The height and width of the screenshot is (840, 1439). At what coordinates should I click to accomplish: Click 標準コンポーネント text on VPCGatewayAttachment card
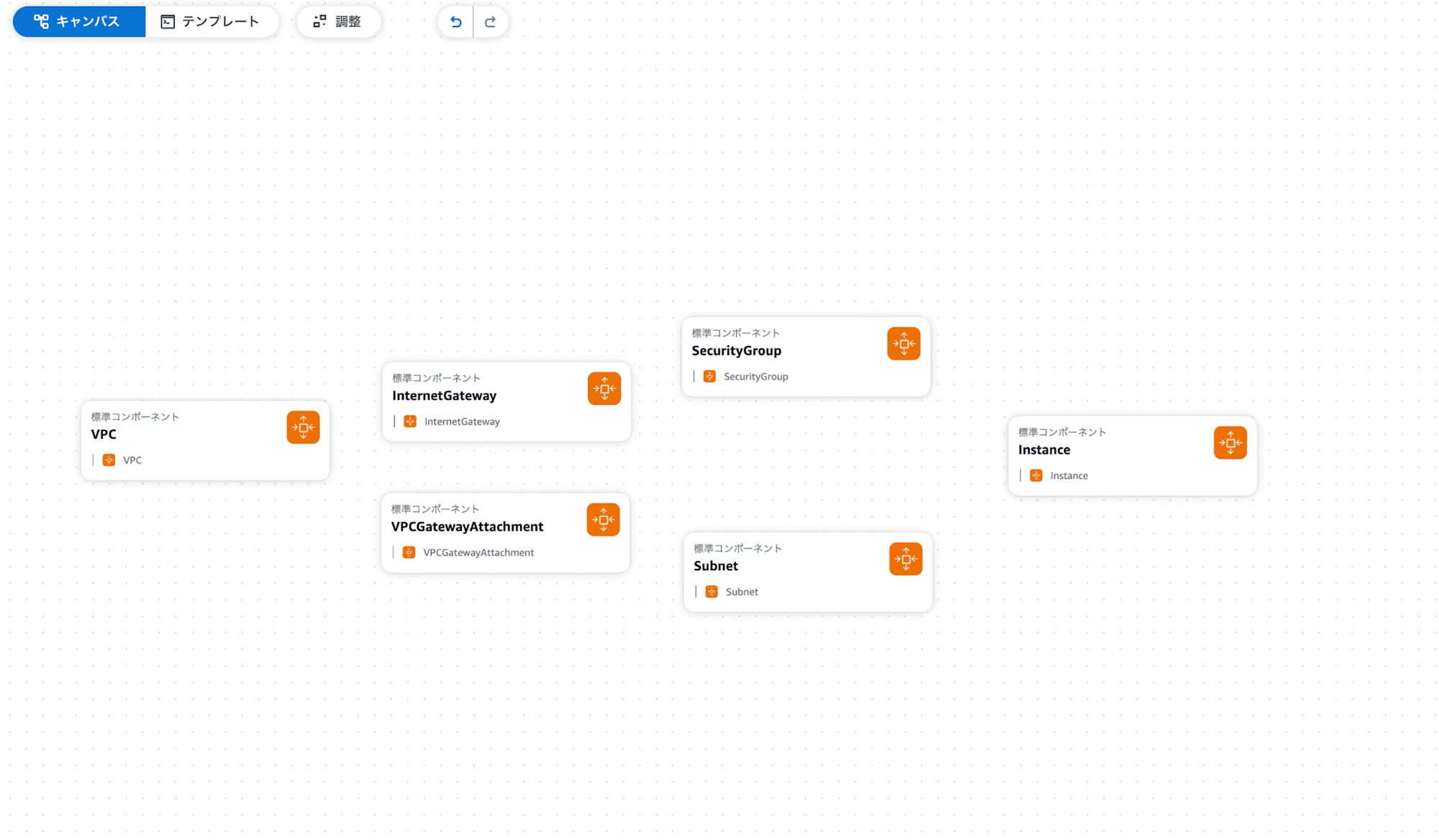[435, 509]
